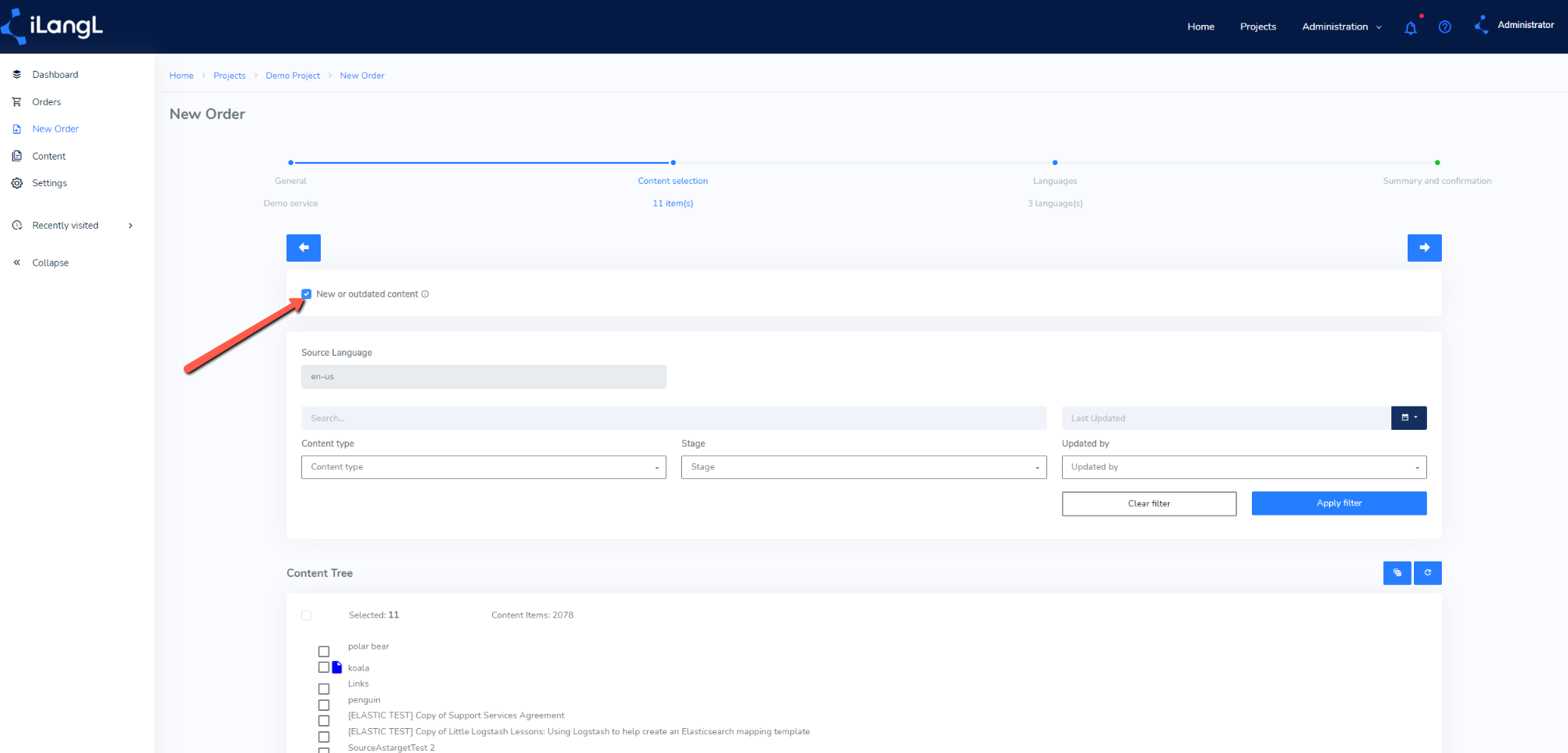Open the Stage dropdown

tap(863, 467)
